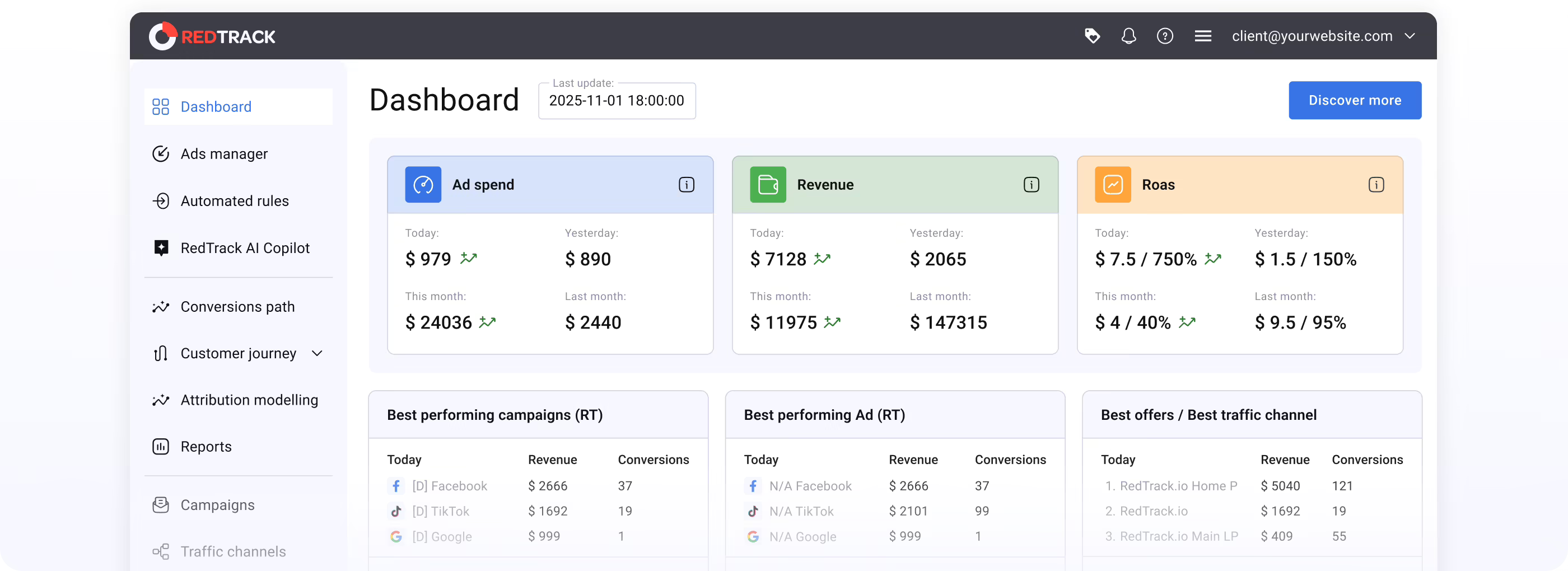
Task: Show info for the Ad spend card
Action: coord(686,184)
